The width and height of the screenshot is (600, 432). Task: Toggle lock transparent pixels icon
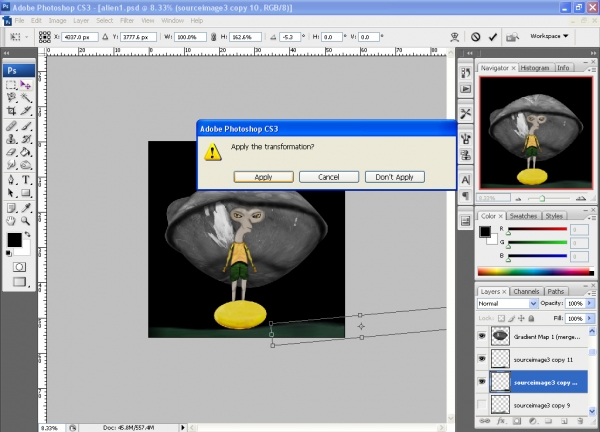click(x=501, y=318)
